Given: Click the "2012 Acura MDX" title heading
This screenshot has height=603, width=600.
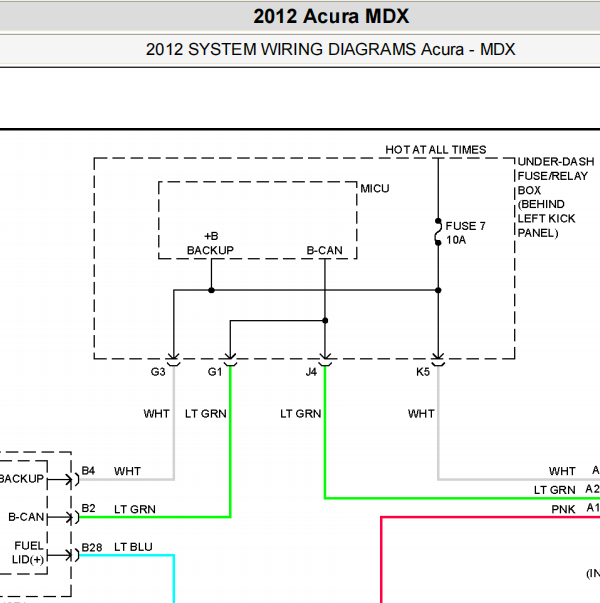Looking at the screenshot, I should (331, 16).
